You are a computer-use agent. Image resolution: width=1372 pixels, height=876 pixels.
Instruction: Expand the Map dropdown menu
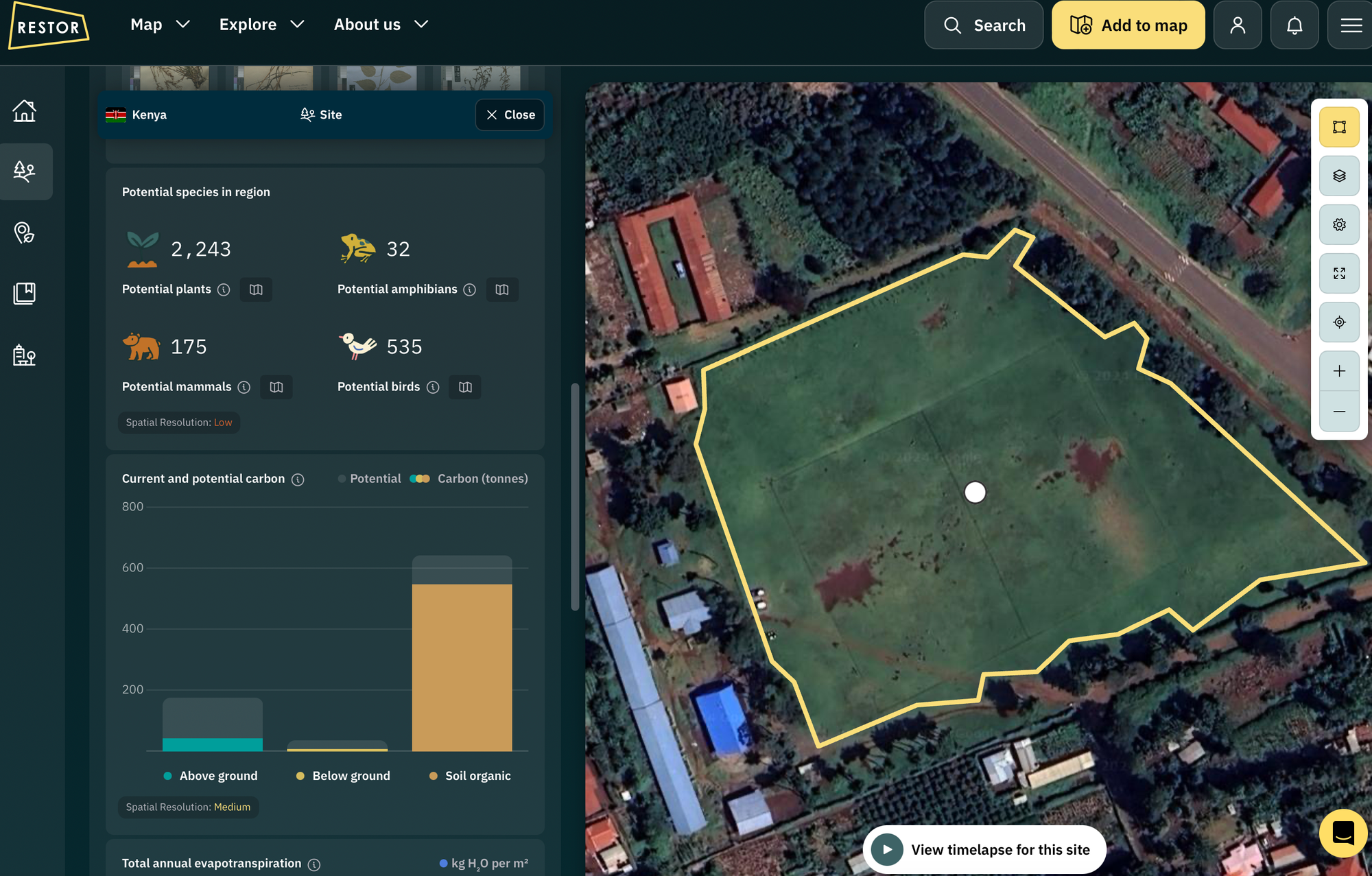point(160,25)
